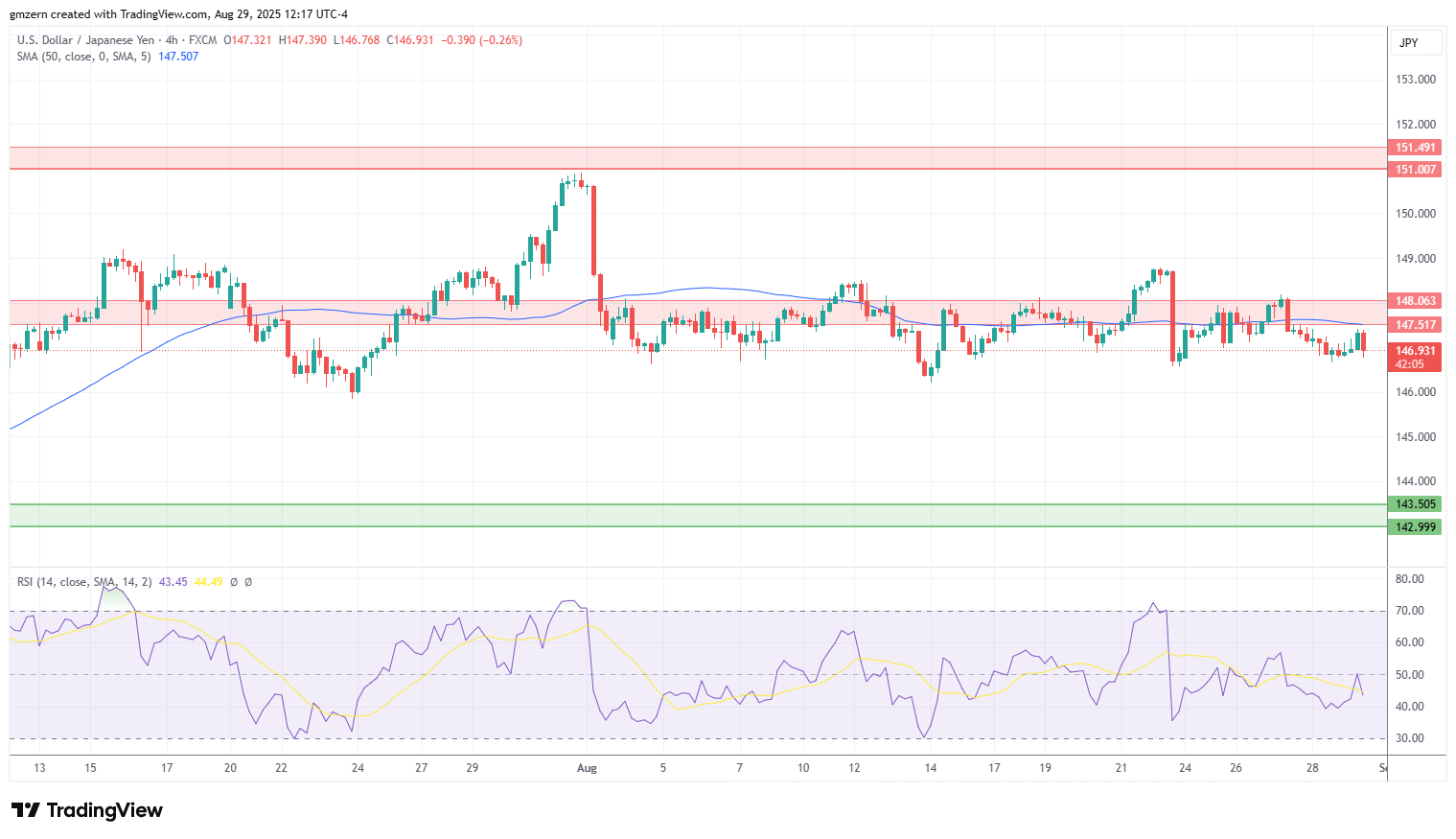This screenshot has width=1456, height=839.
Task: Click the 144.000 price axis label
Action: tap(1416, 481)
